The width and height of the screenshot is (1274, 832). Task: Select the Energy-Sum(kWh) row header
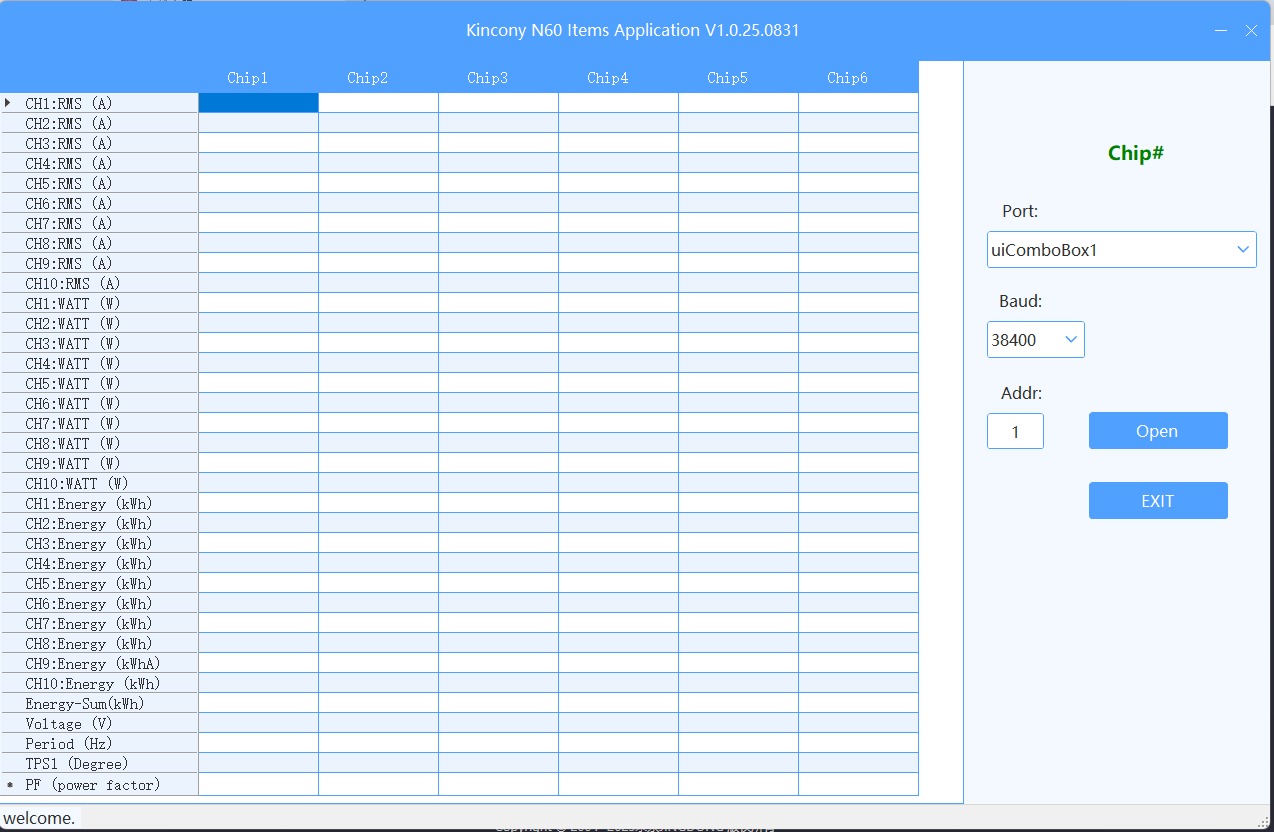click(100, 704)
